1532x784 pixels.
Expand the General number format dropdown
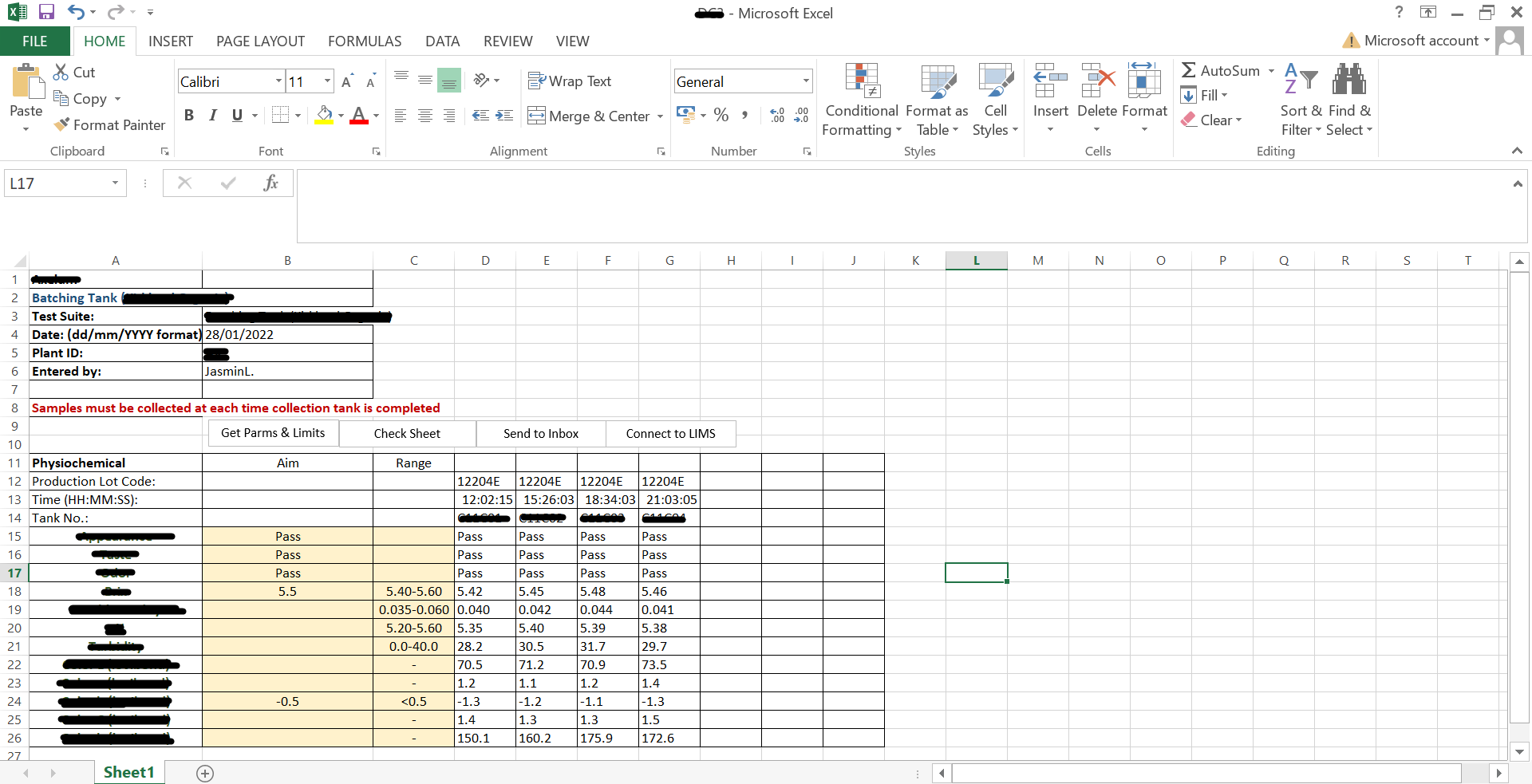click(806, 81)
